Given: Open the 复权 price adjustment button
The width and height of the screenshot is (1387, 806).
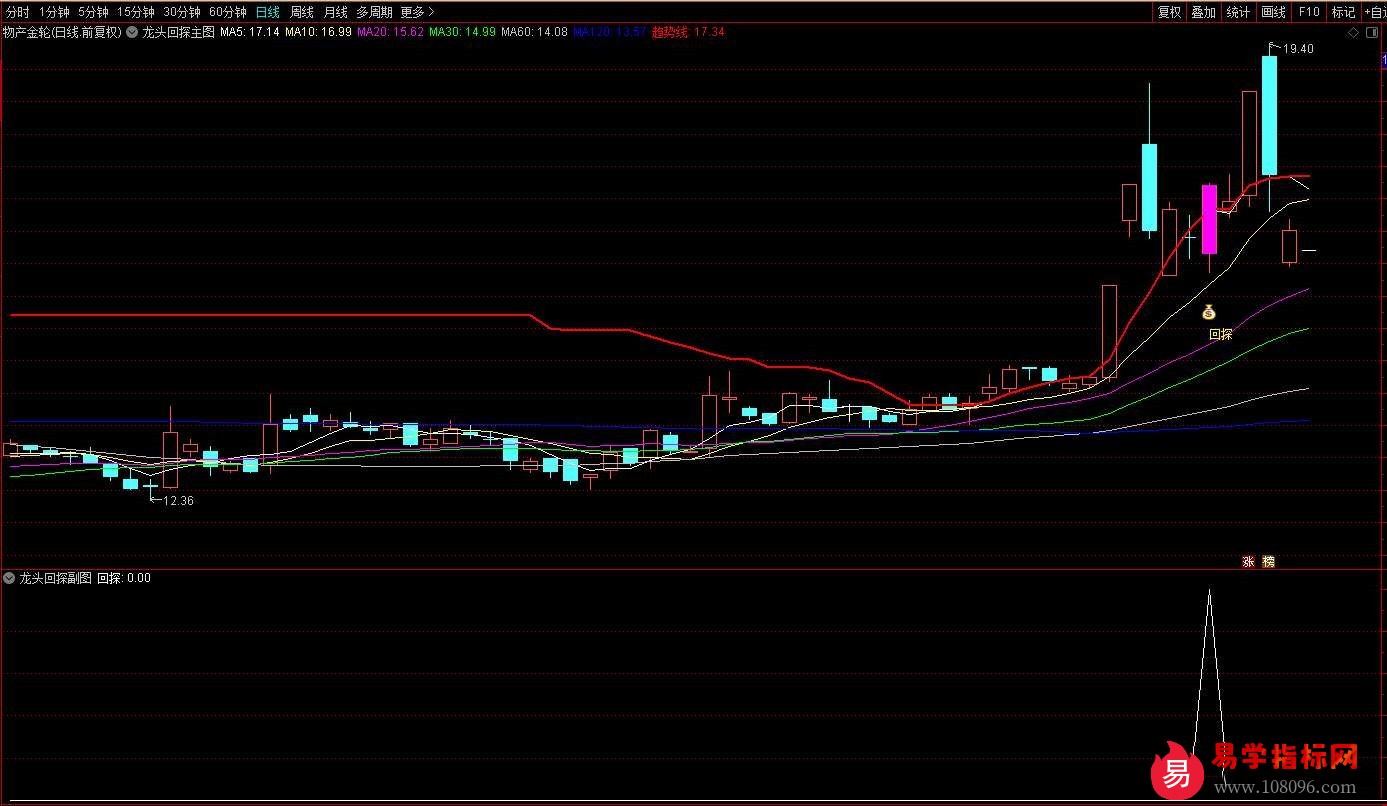Looking at the screenshot, I should (1169, 12).
